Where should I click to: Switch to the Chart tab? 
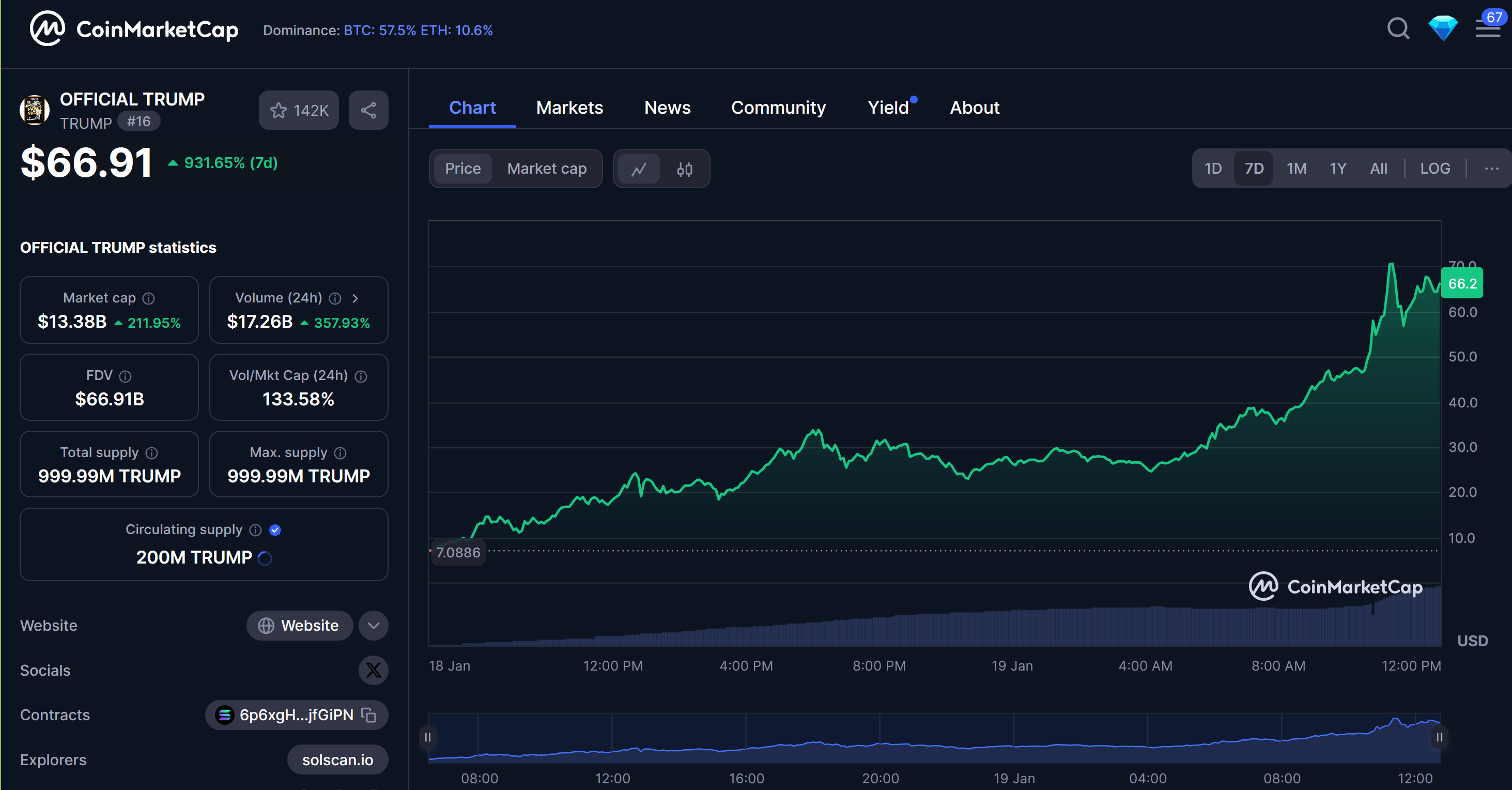point(472,108)
